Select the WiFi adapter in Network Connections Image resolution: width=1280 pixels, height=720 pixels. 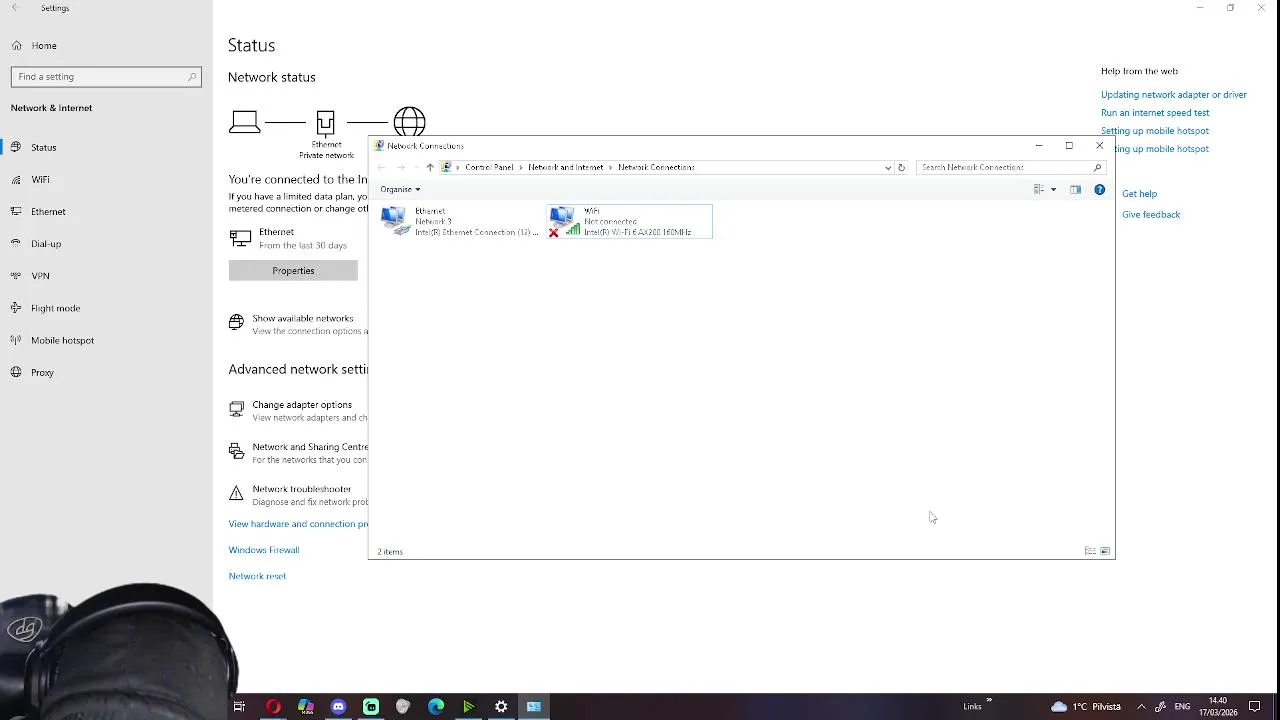point(630,221)
